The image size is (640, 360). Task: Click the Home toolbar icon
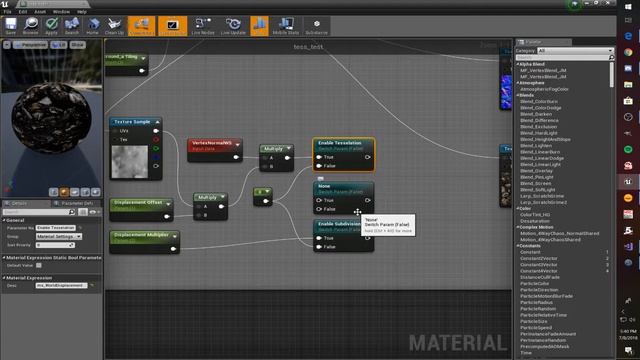pyautogui.click(x=93, y=26)
